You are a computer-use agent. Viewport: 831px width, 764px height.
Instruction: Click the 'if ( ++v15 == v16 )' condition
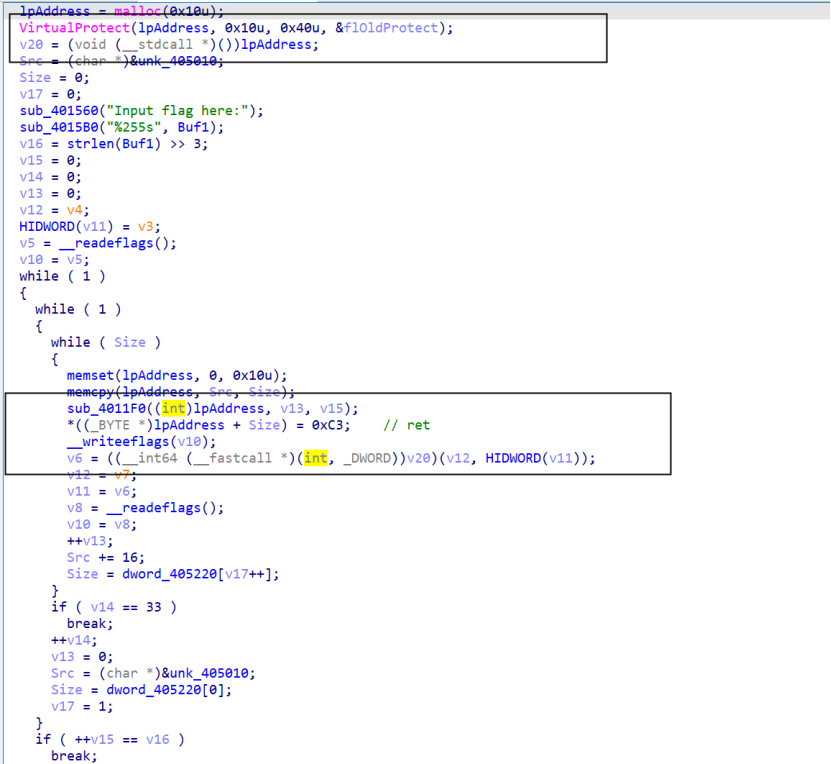tap(110, 740)
